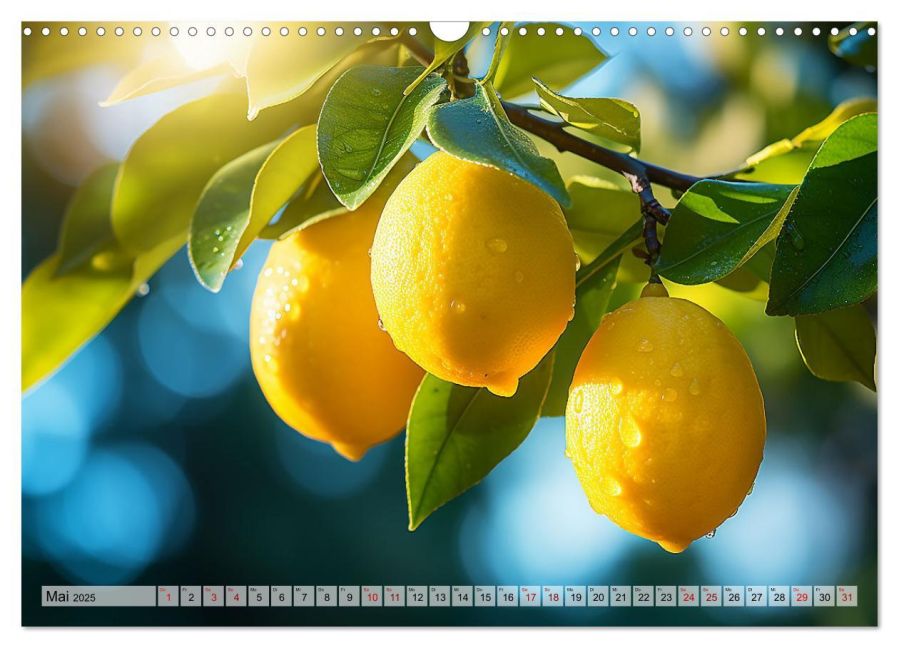Screen dimensions: 899x648
Task: Pick day 27 in the date row
Action: point(755,597)
